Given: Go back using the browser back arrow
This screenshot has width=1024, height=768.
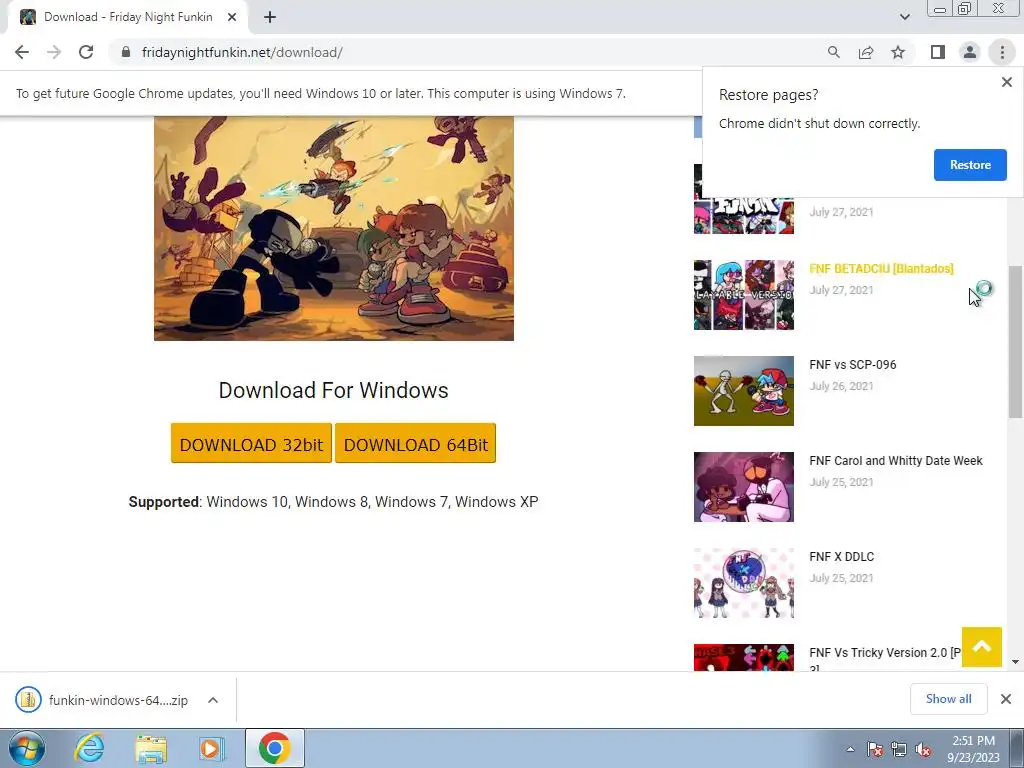Looking at the screenshot, I should (x=22, y=52).
